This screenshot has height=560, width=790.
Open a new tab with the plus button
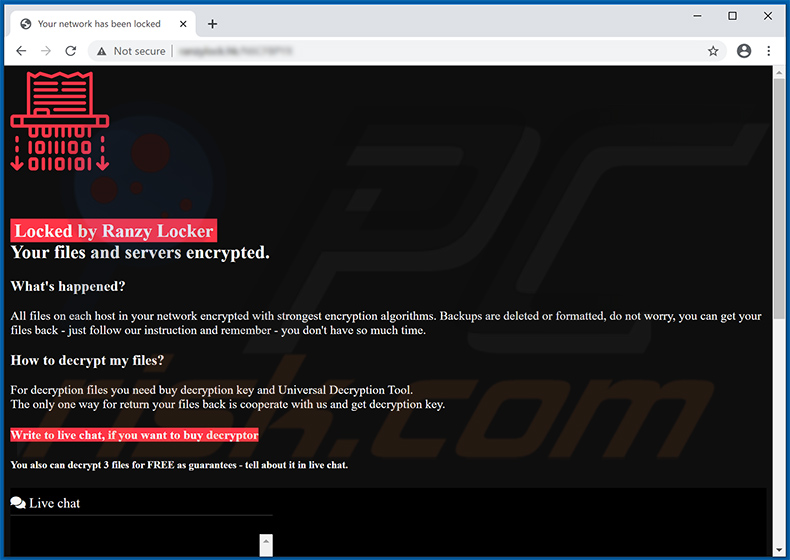click(x=213, y=24)
